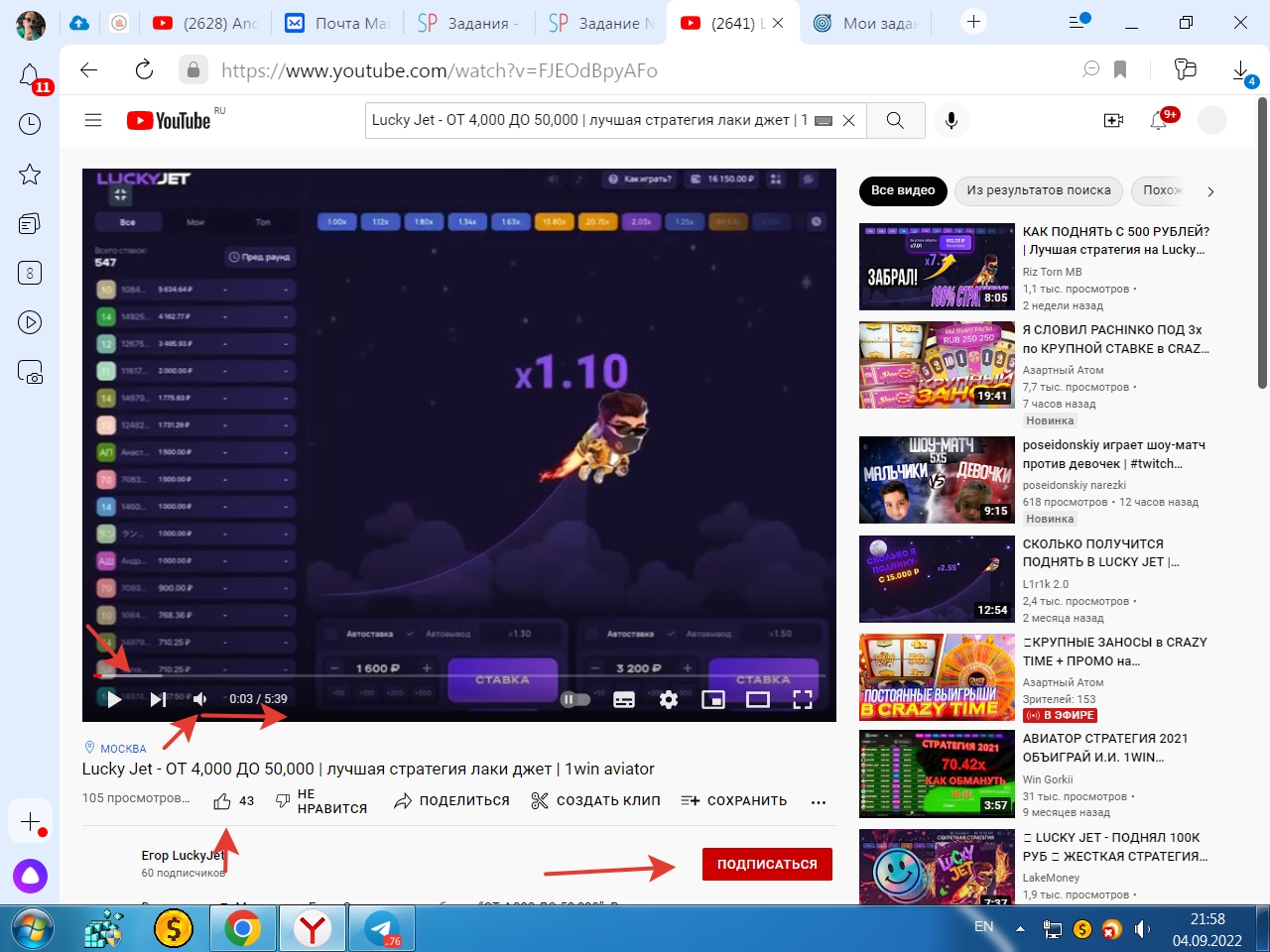Share the video via ПОДЕЛИТЬСЯ

[x=451, y=801]
